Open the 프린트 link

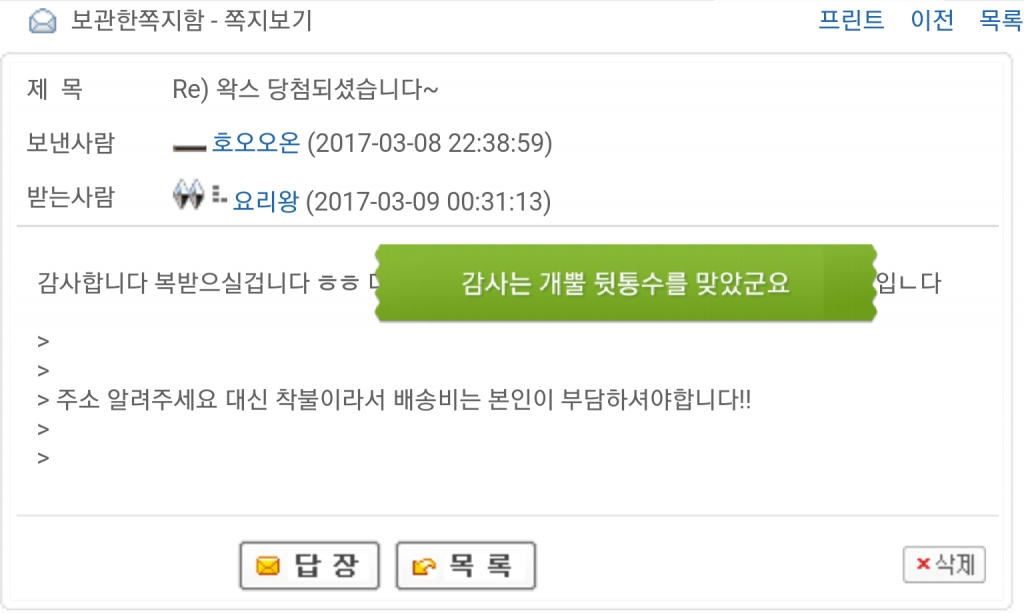851,20
